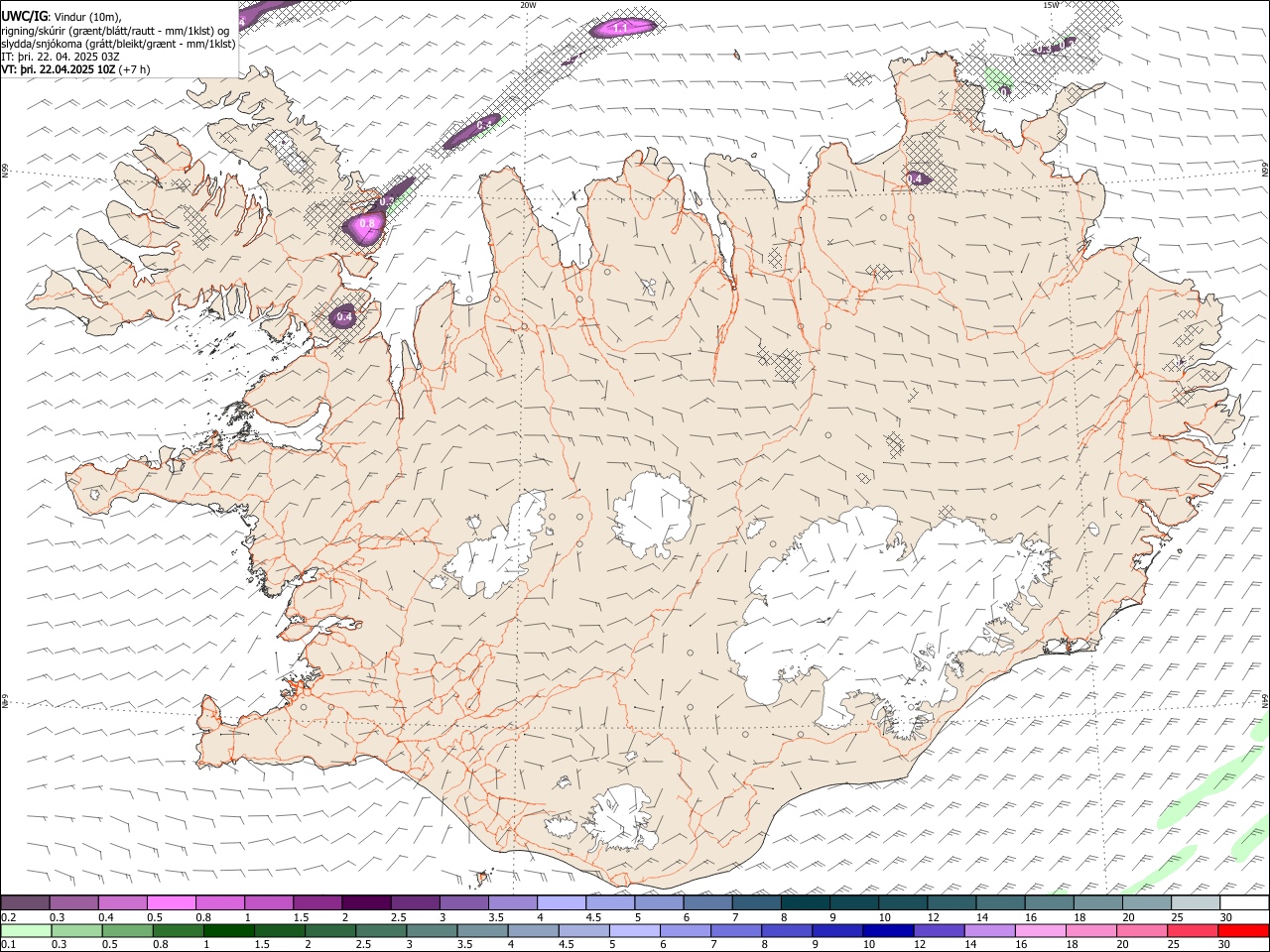Click the Mýrdalsjökull glacier near the south coast
The image size is (1270, 952).
620,818
